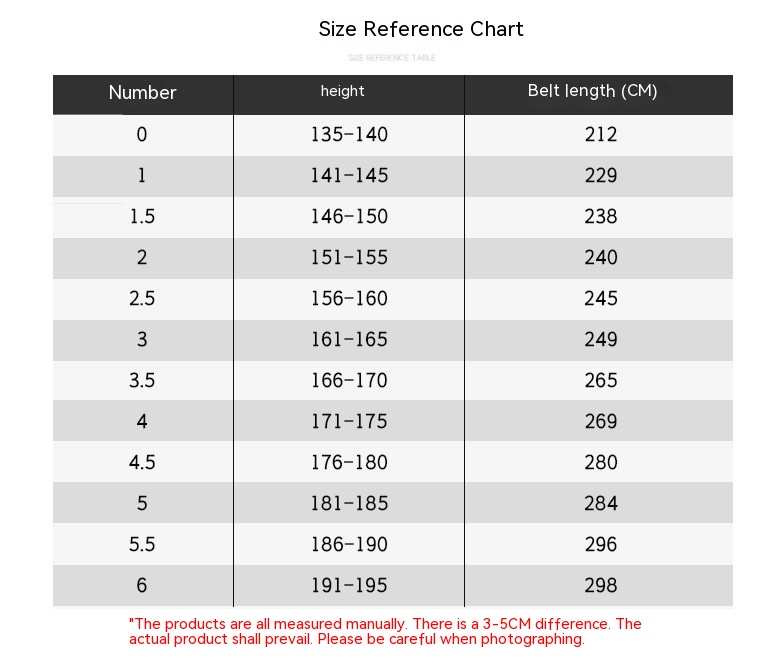Select height range 141-145
The width and height of the screenshot is (780, 666).
(348, 175)
